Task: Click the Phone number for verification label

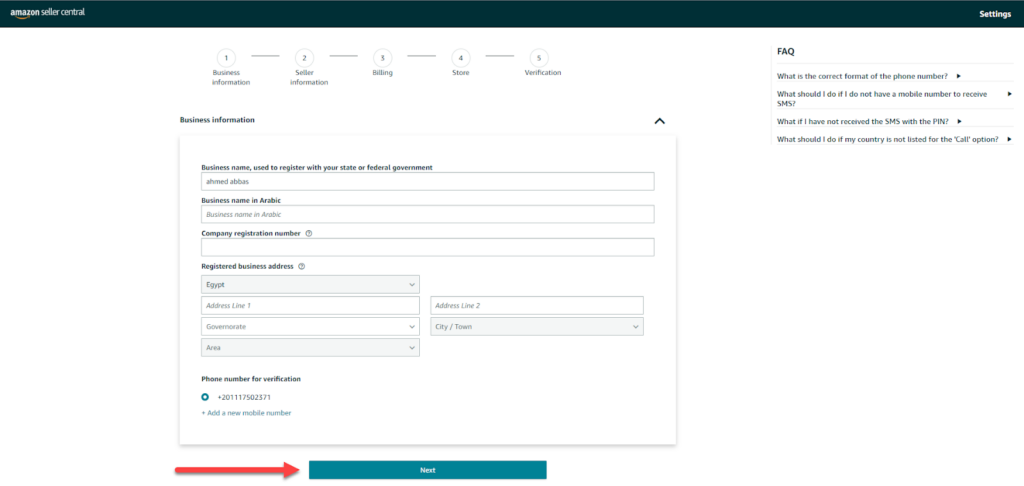Action: pos(251,379)
